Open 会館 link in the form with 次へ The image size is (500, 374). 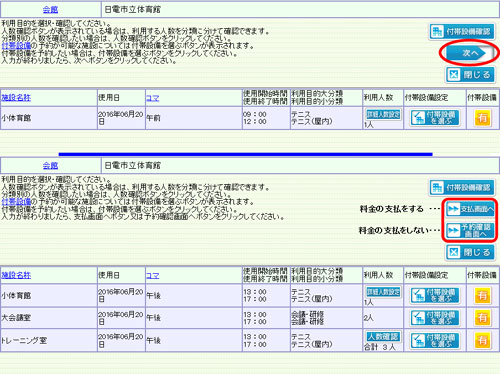tap(50, 10)
